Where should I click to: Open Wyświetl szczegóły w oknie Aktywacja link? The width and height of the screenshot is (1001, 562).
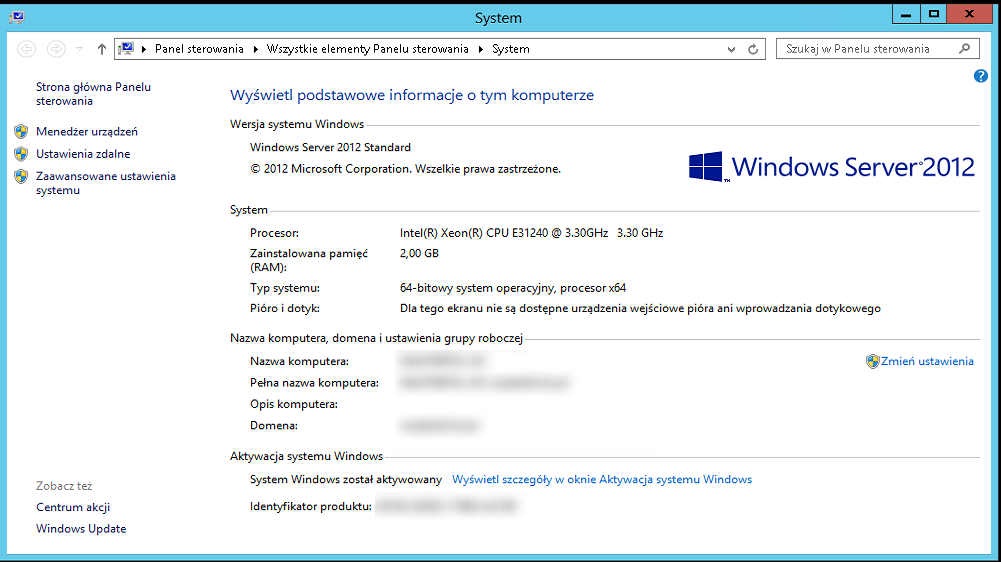click(x=602, y=480)
